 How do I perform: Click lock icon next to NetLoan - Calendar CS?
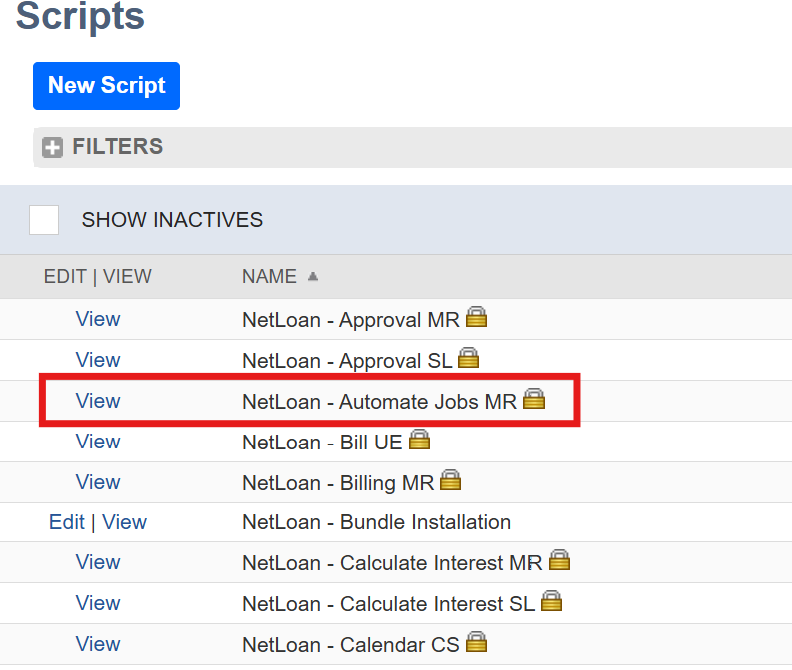(x=477, y=643)
